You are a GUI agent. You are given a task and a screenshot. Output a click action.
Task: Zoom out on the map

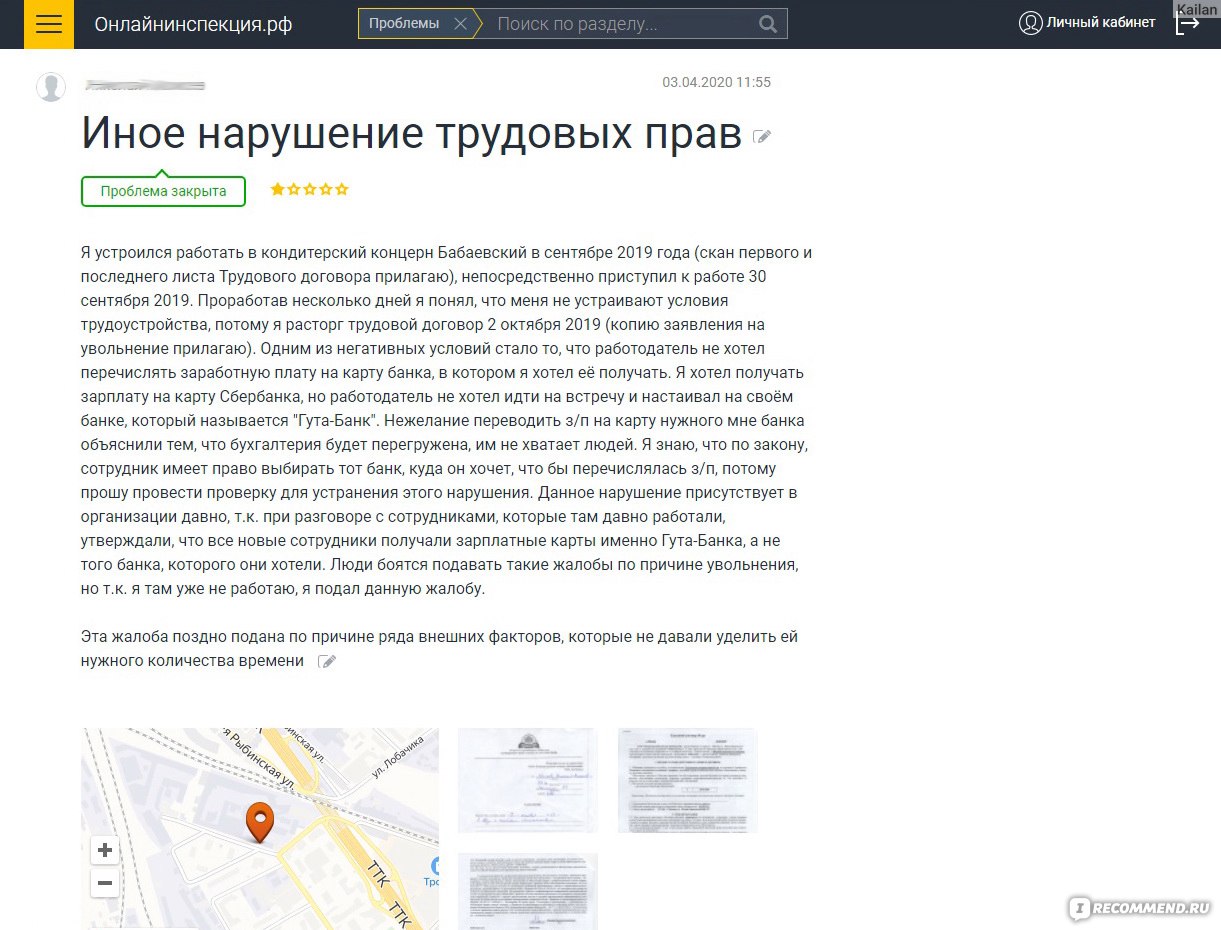click(104, 884)
